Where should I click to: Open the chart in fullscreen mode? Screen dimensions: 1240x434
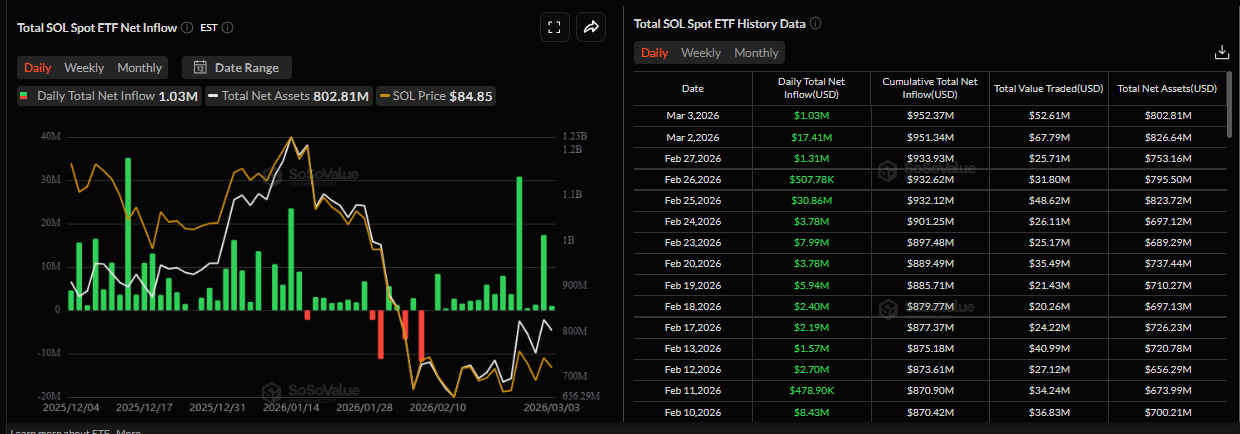point(554,27)
